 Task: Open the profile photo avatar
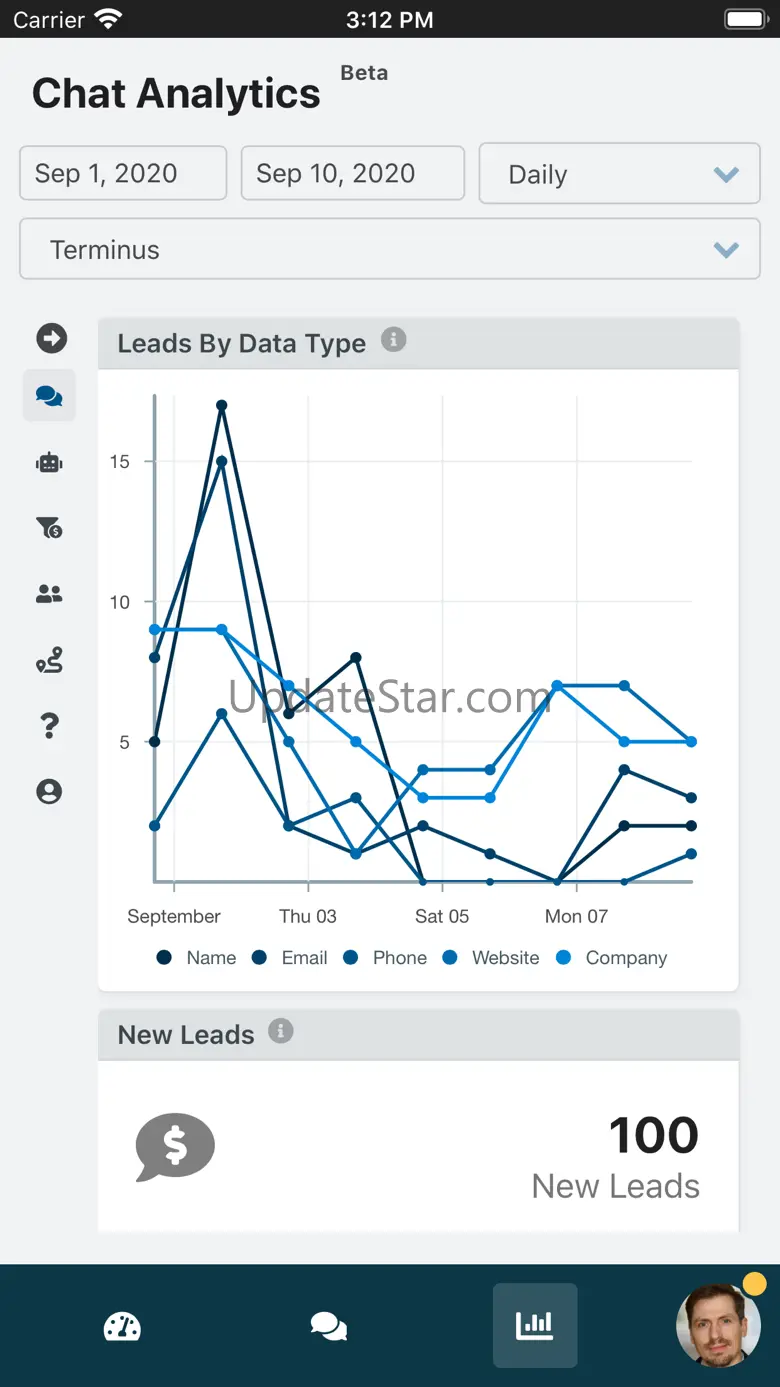click(x=718, y=1325)
